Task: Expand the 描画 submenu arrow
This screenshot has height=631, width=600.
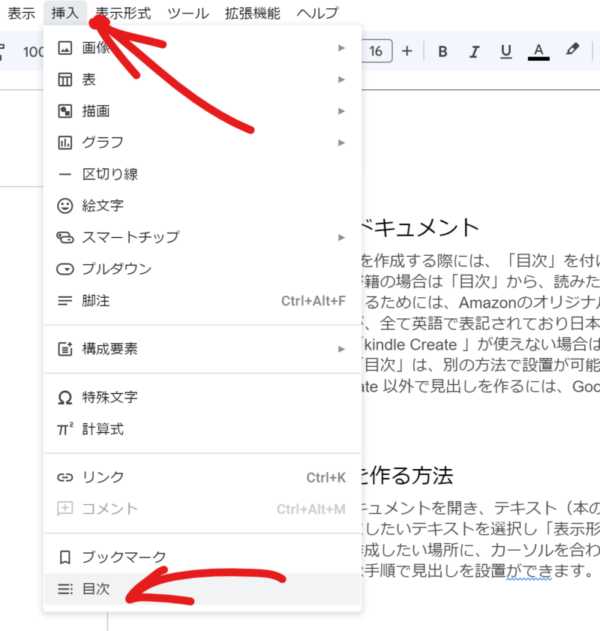Action: 341,111
